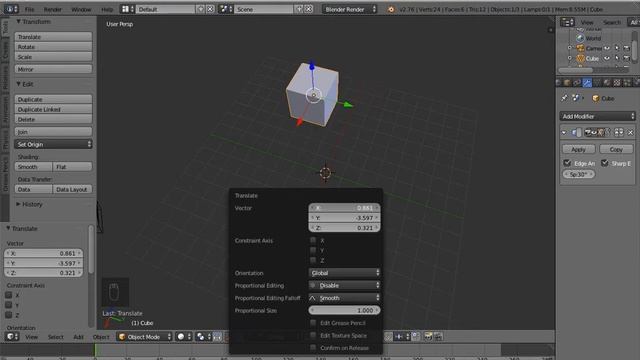Collapse the modifier panel arrow
The image size is (640, 360).
(x=564, y=132)
